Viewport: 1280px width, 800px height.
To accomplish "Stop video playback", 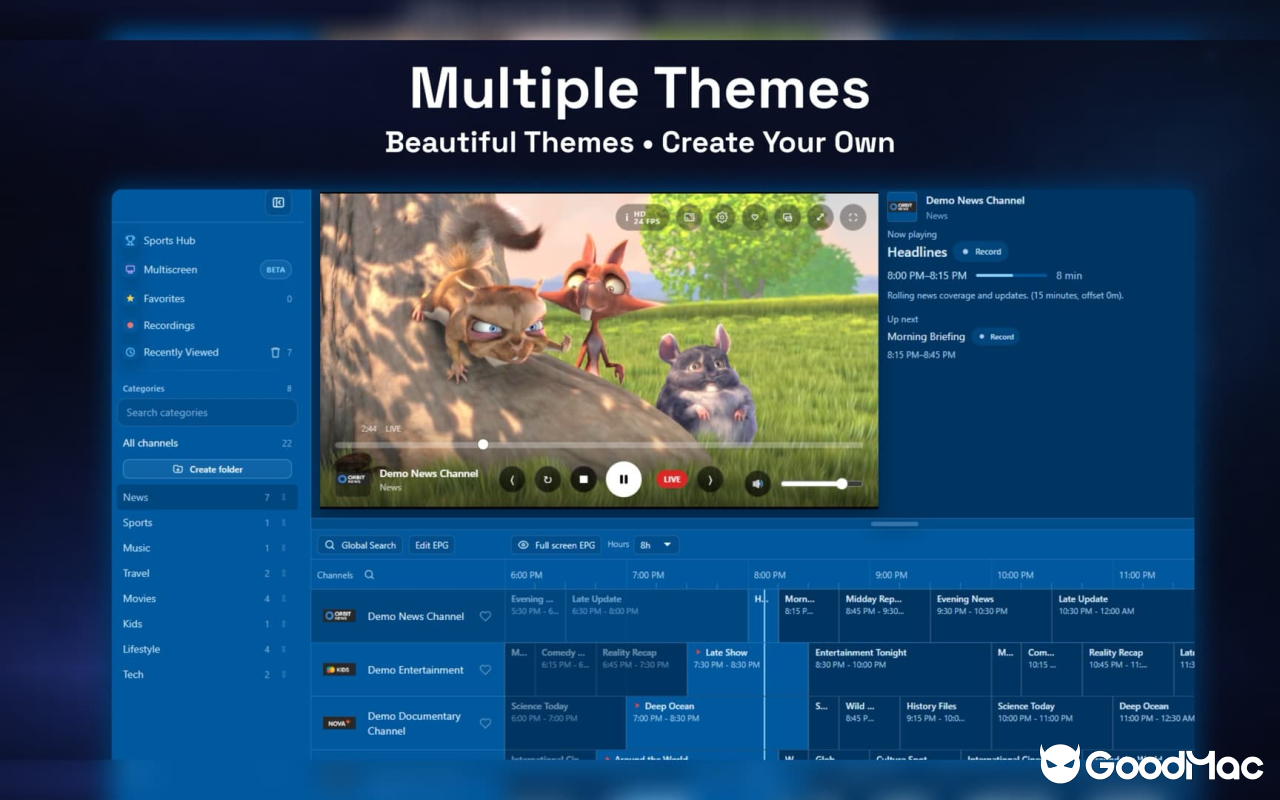I will click(584, 480).
